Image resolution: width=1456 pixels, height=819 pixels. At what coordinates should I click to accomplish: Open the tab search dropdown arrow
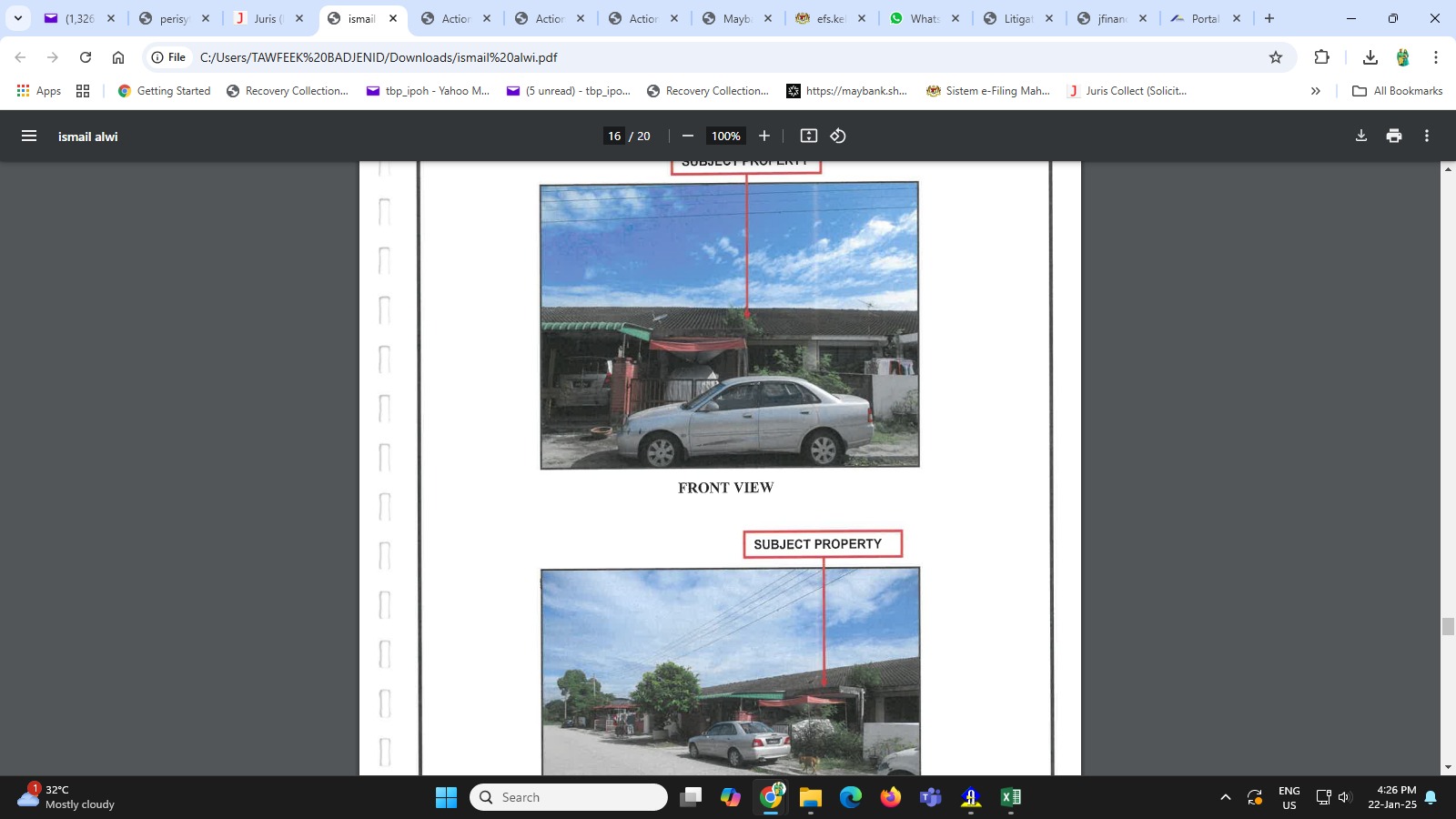pos(17,18)
